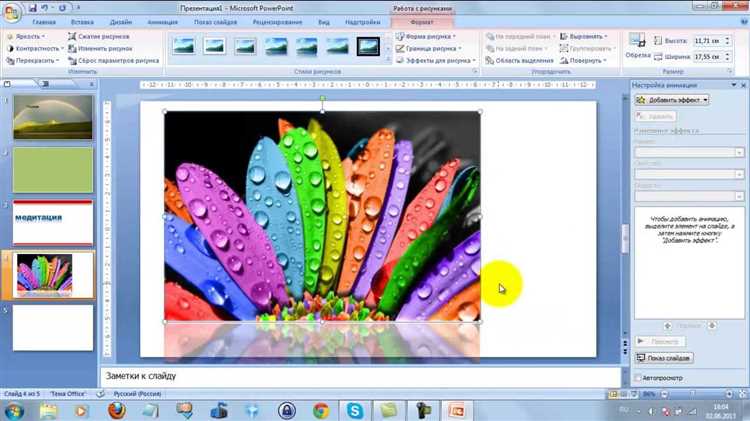
Task: Open picture styles group dialog launcher
Action: [x=475, y=71]
